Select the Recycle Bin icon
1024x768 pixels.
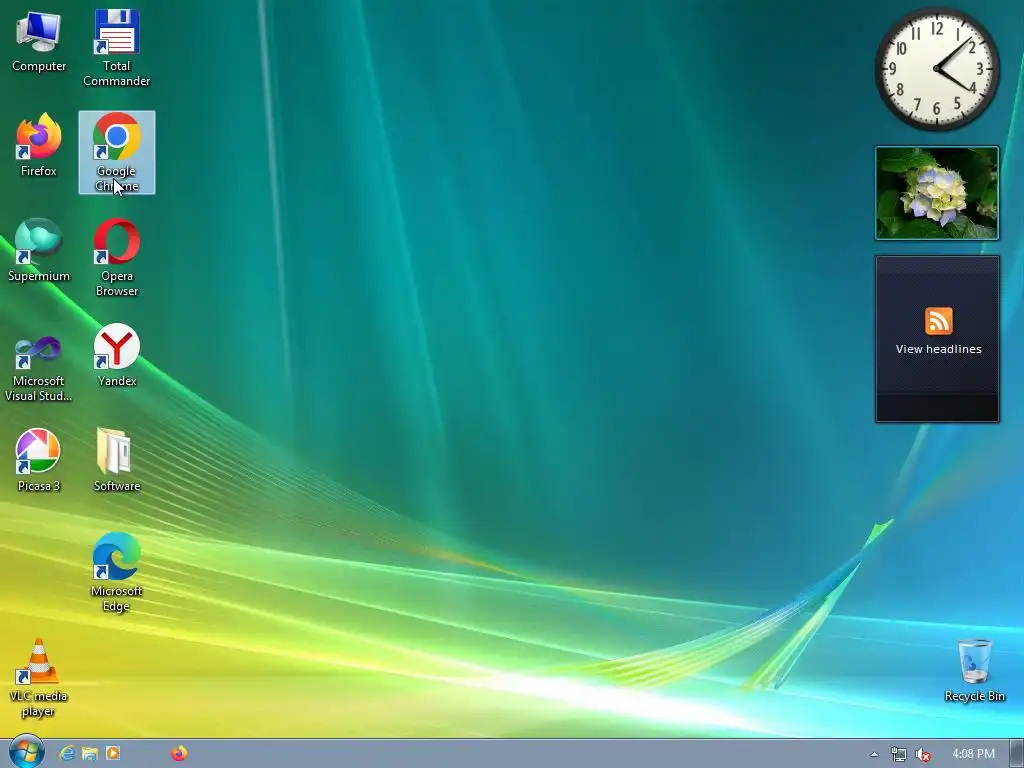[x=974, y=671]
